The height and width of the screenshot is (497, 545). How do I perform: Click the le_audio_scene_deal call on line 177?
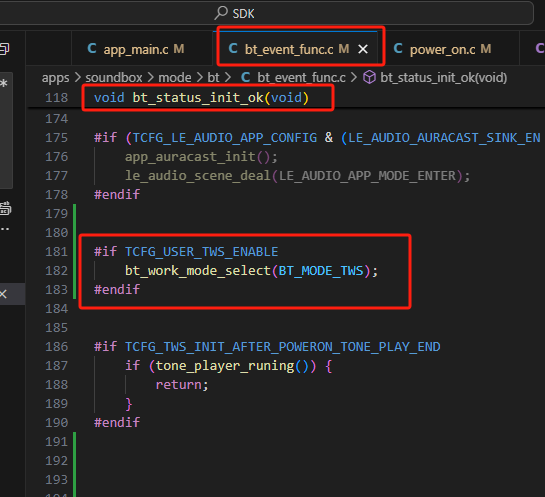[x=197, y=176]
